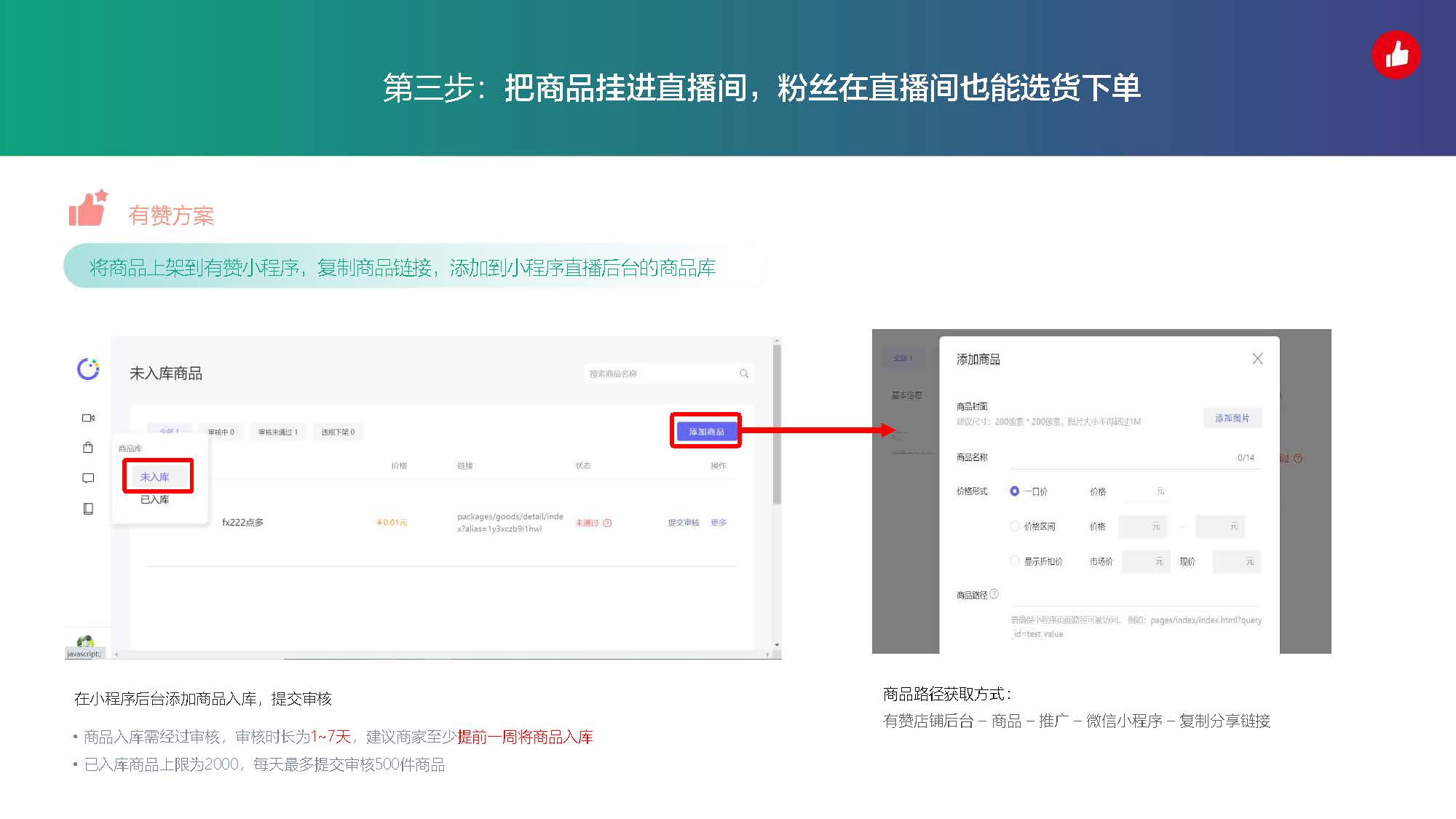Click the 价格 column header
This screenshot has height=819, width=1456.
pyautogui.click(x=399, y=466)
